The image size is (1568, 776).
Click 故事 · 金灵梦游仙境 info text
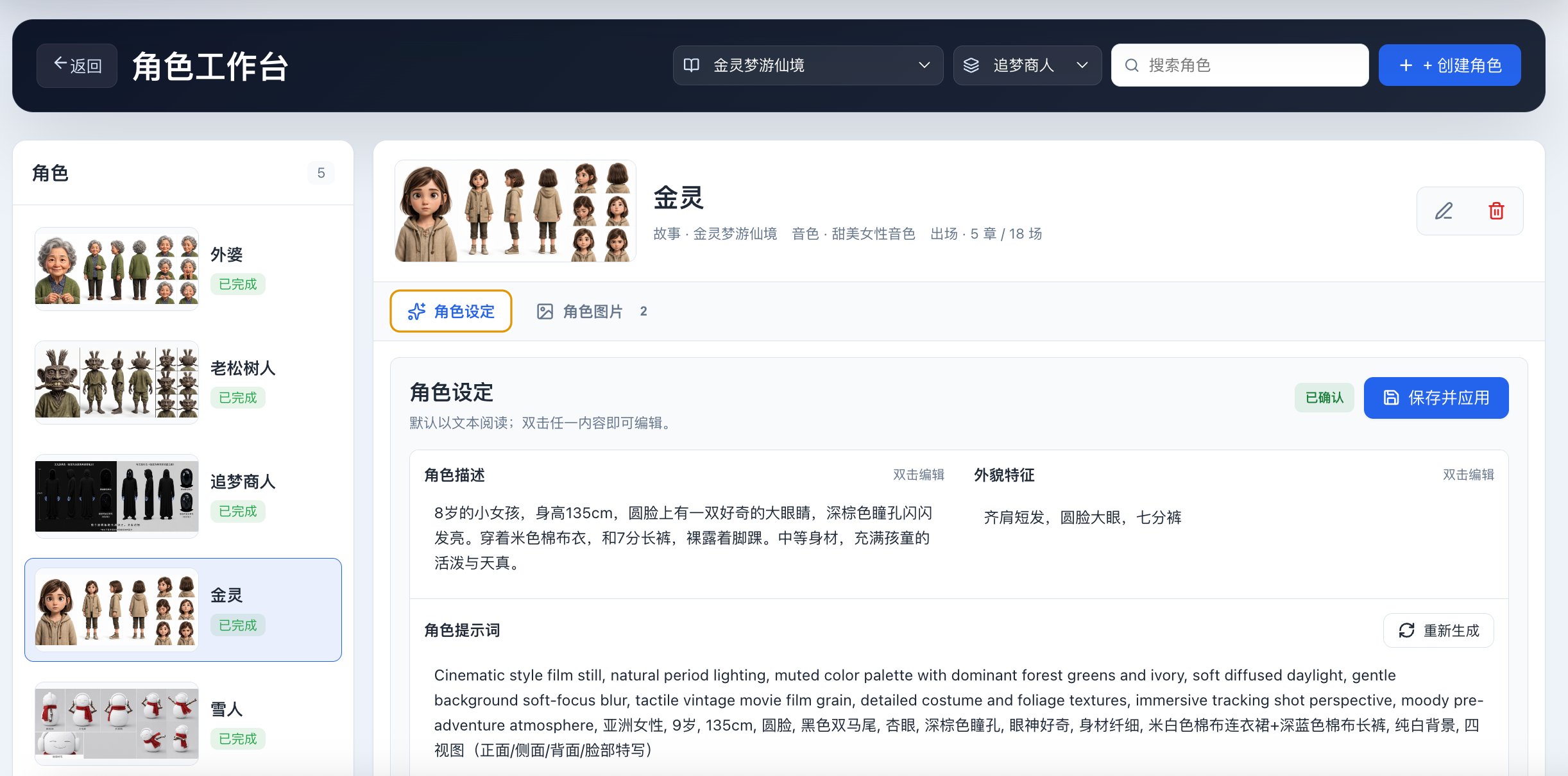pos(715,233)
